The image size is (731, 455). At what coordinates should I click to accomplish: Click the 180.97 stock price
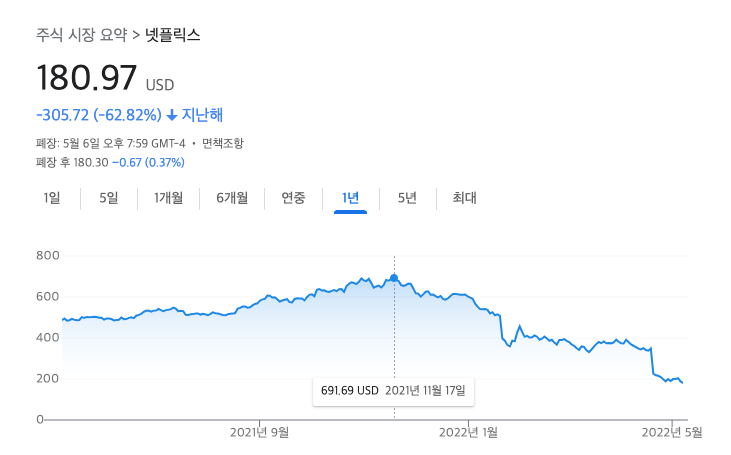[x=87, y=78]
